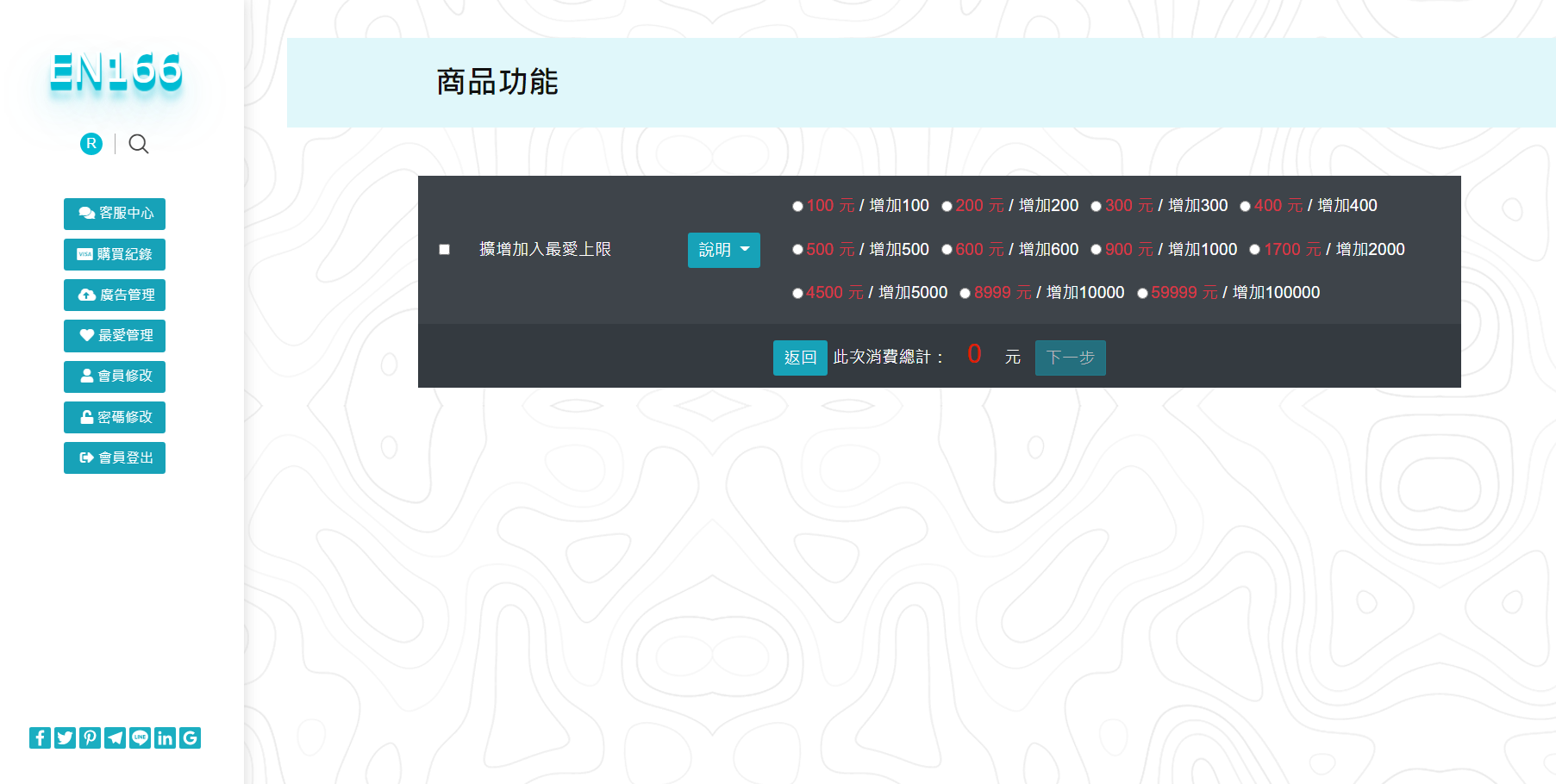Open search with magnifier icon

pos(139,144)
